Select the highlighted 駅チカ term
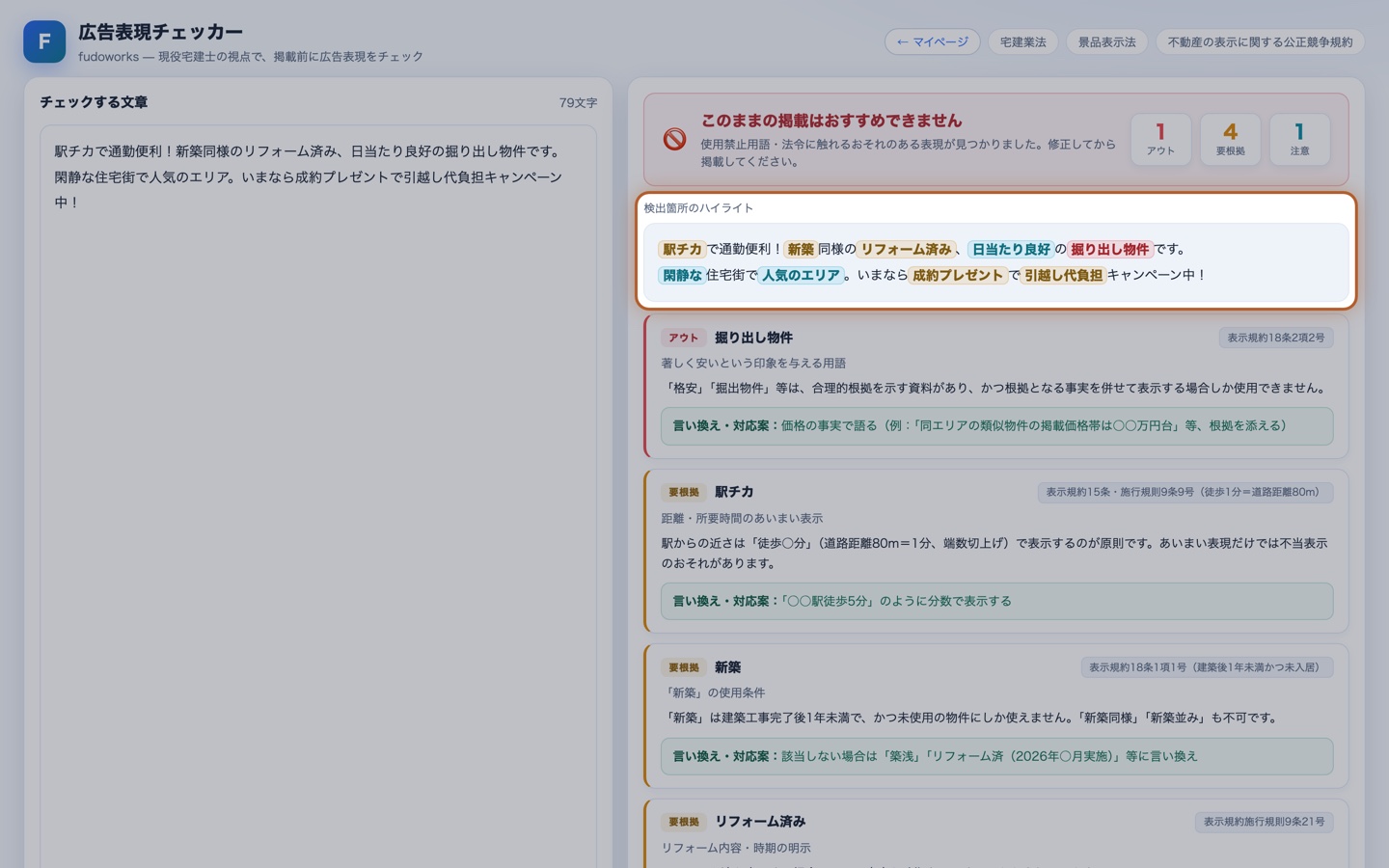 682,249
